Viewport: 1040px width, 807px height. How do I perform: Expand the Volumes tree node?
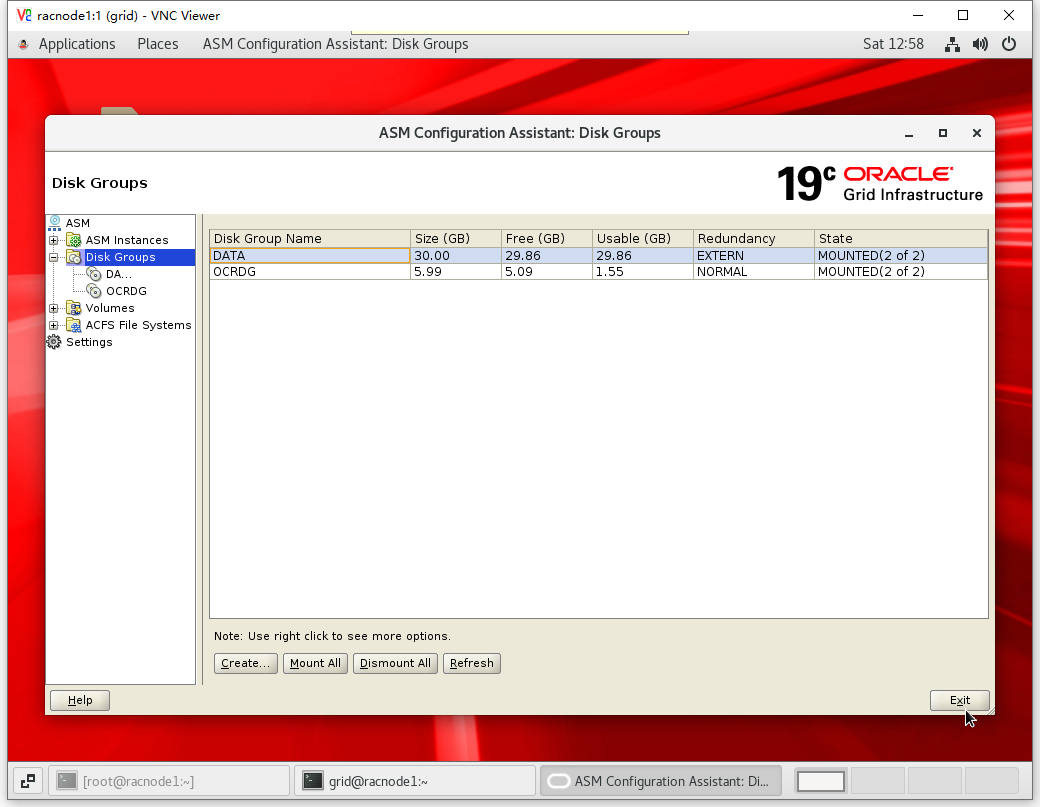[x=54, y=308]
